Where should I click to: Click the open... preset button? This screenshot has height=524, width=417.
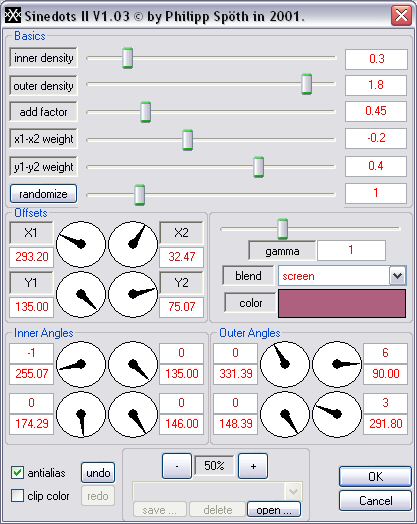pyautogui.click(x=274, y=510)
